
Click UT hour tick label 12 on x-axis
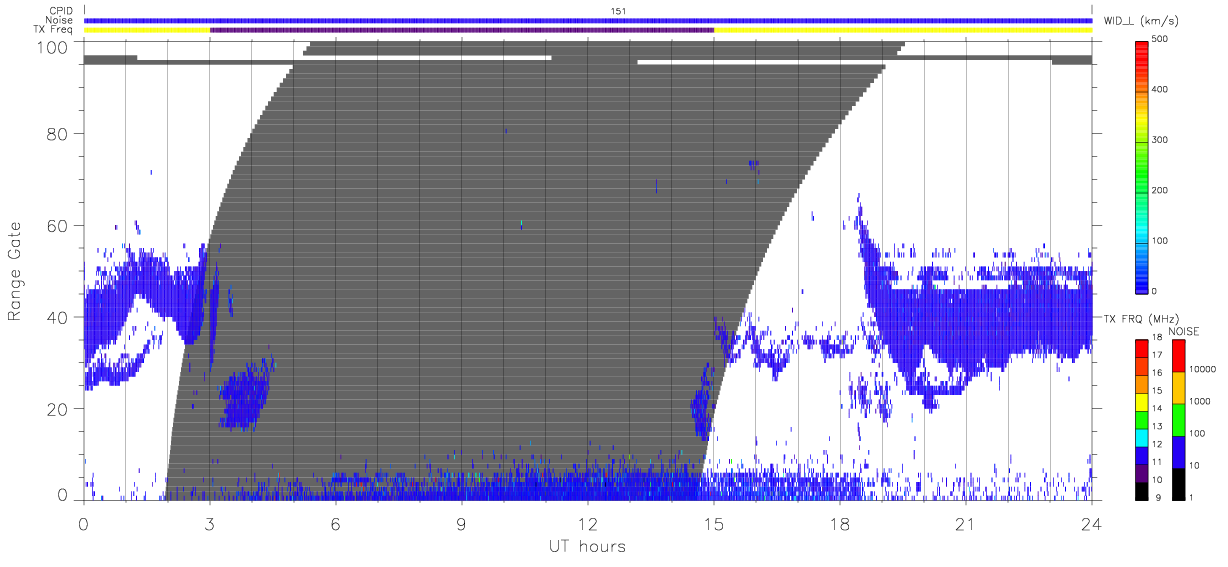[x=588, y=523]
